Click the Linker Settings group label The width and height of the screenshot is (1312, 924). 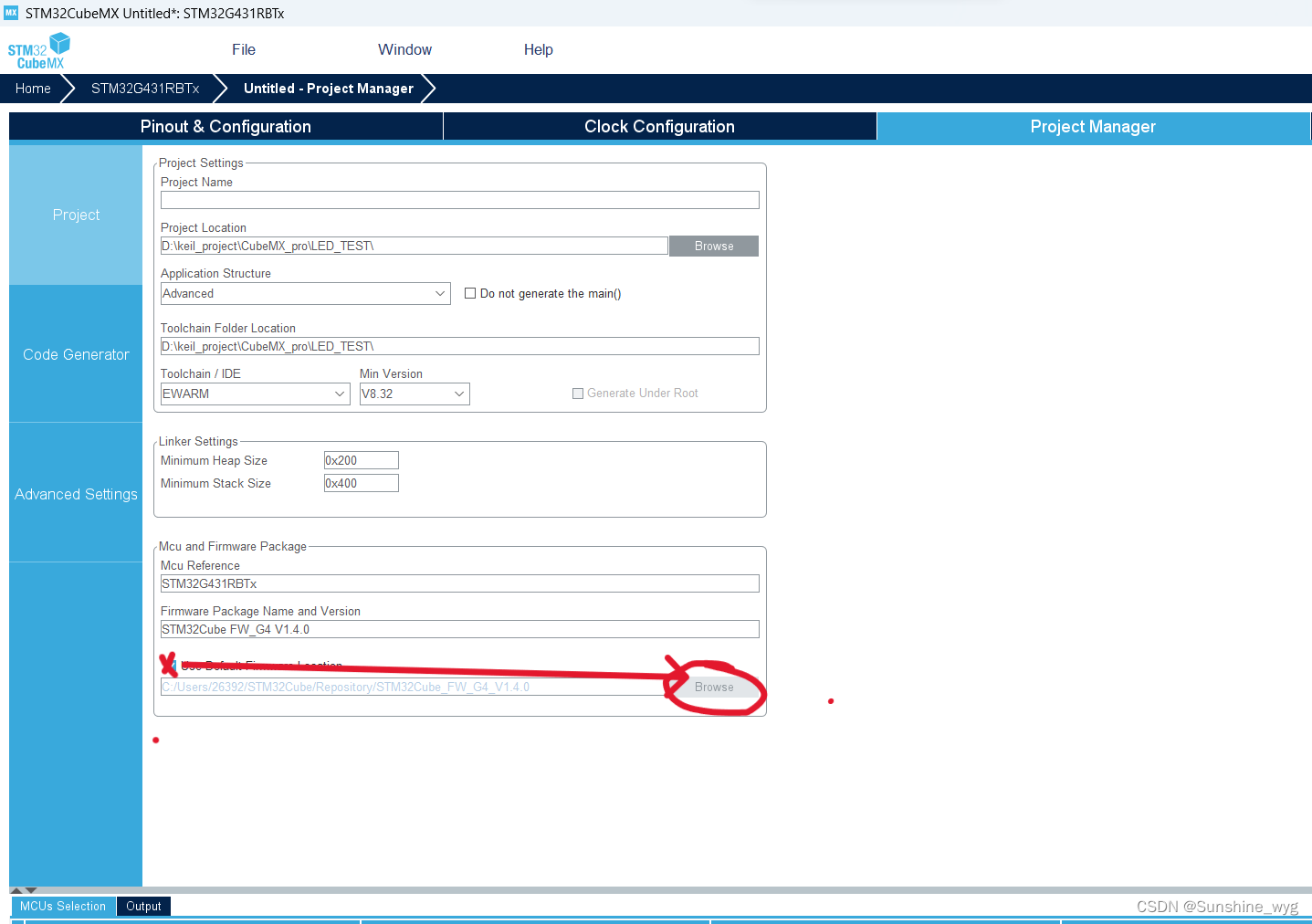(198, 441)
